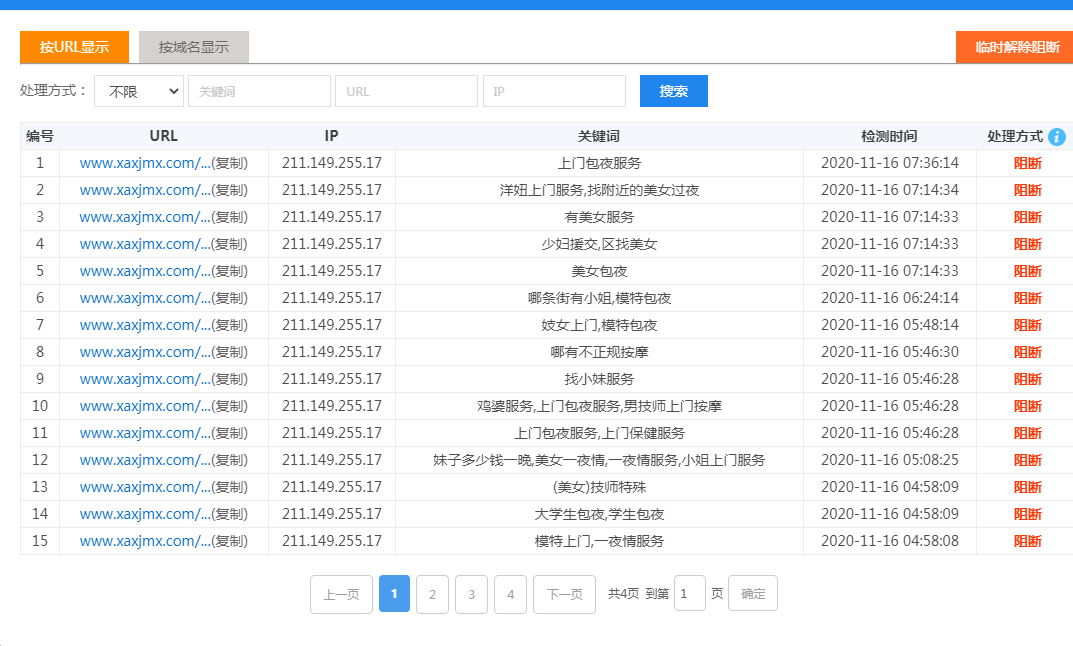Viewport: 1073px width, 646px height.
Task: Click the 上一页 pagination button
Action: click(339, 593)
